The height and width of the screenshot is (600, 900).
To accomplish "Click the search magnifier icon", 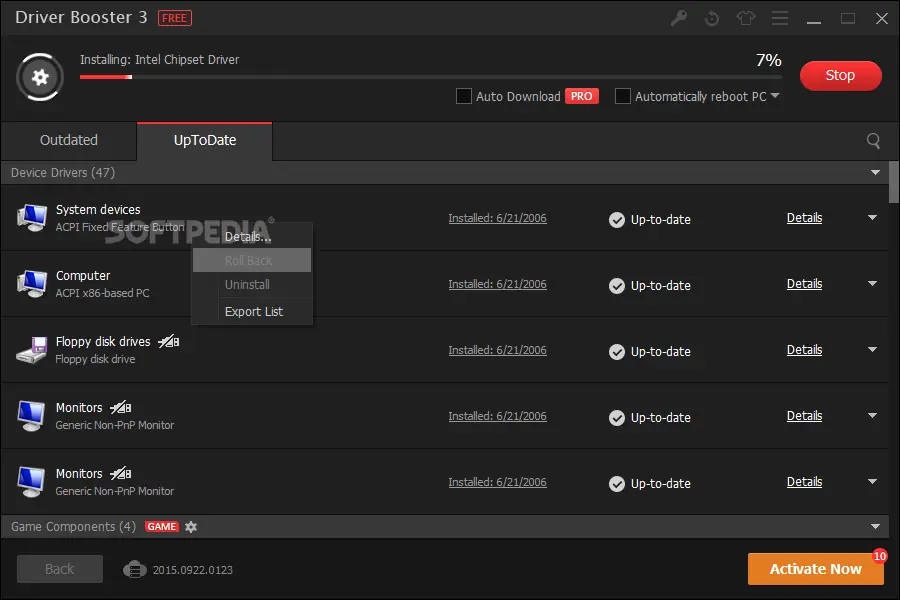I will click(x=873, y=141).
